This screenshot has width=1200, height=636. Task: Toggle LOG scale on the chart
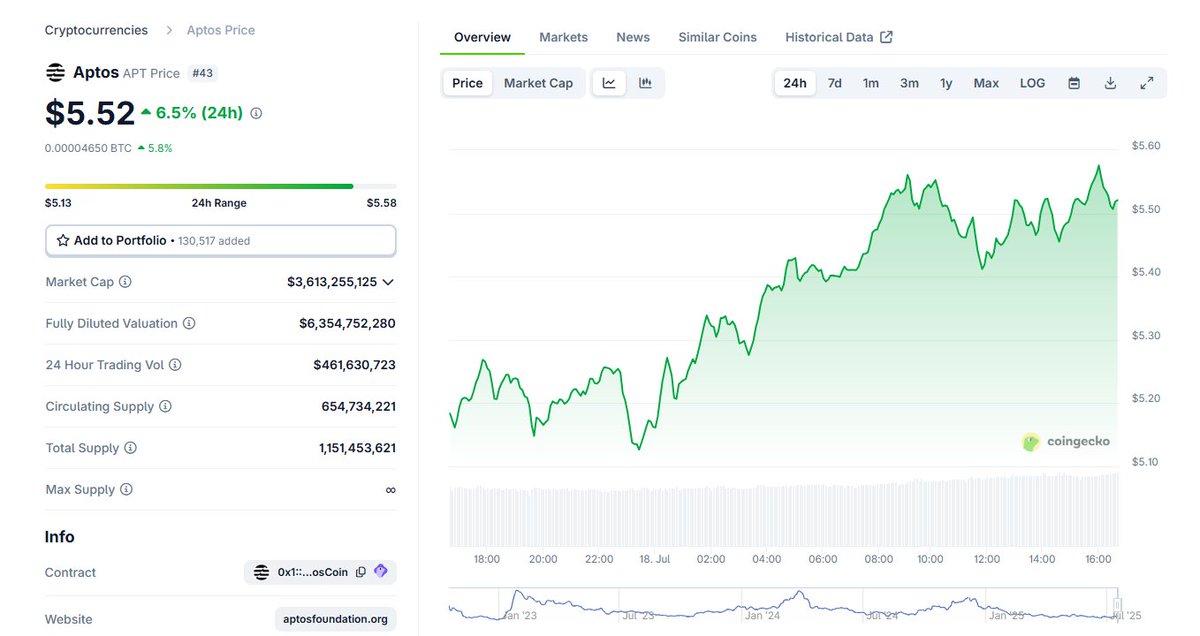(1032, 83)
